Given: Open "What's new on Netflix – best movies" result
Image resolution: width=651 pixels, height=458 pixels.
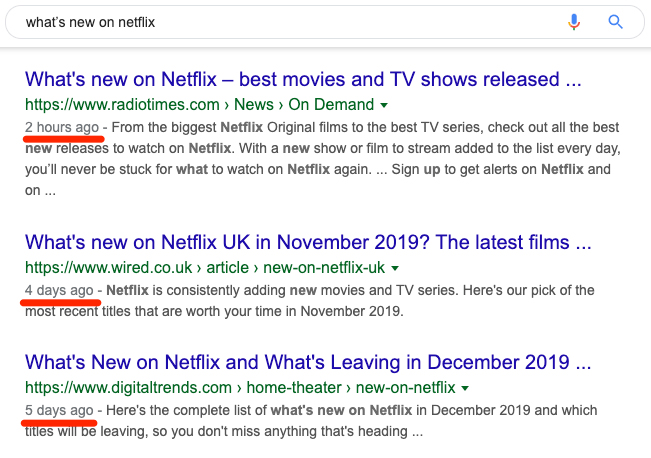Looking at the screenshot, I should pyautogui.click(x=303, y=79).
